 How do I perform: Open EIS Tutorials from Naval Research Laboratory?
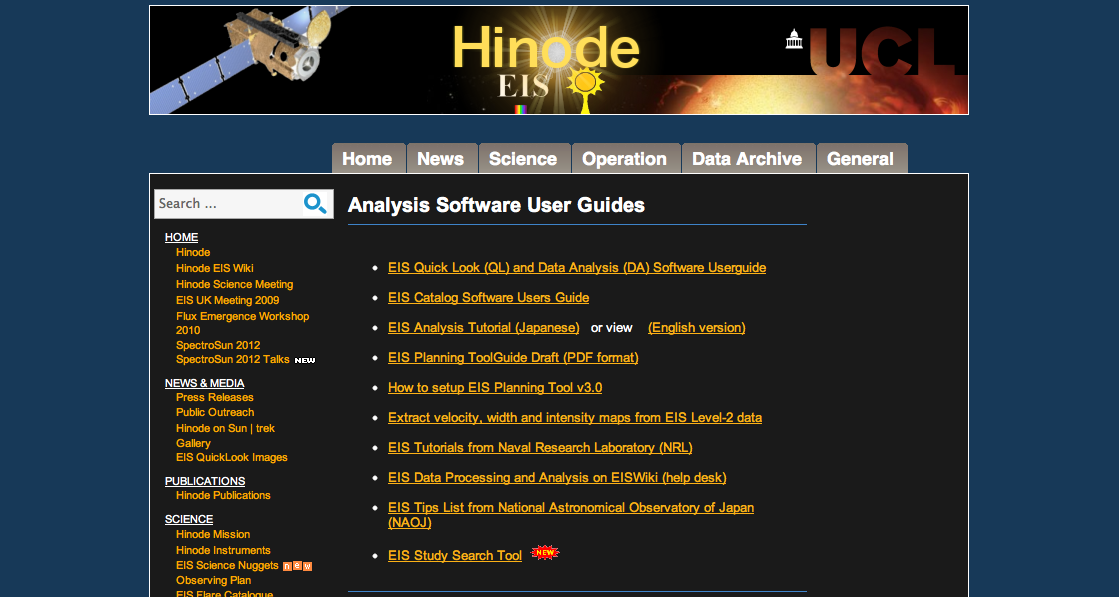coord(540,448)
